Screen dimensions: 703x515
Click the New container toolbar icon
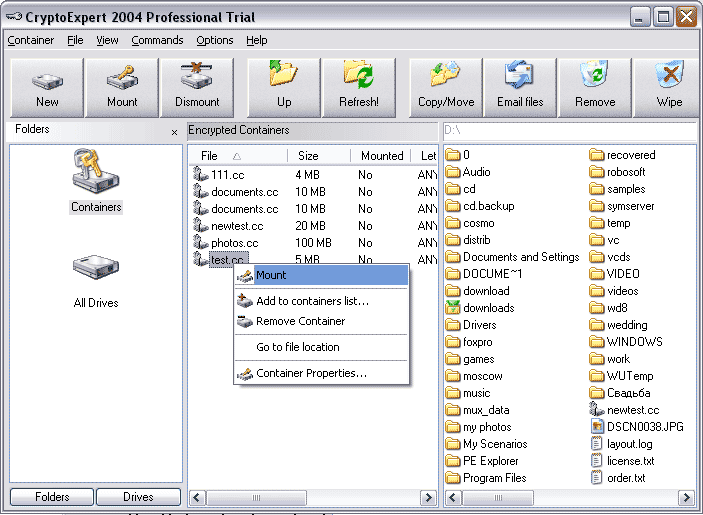[x=47, y=87]
